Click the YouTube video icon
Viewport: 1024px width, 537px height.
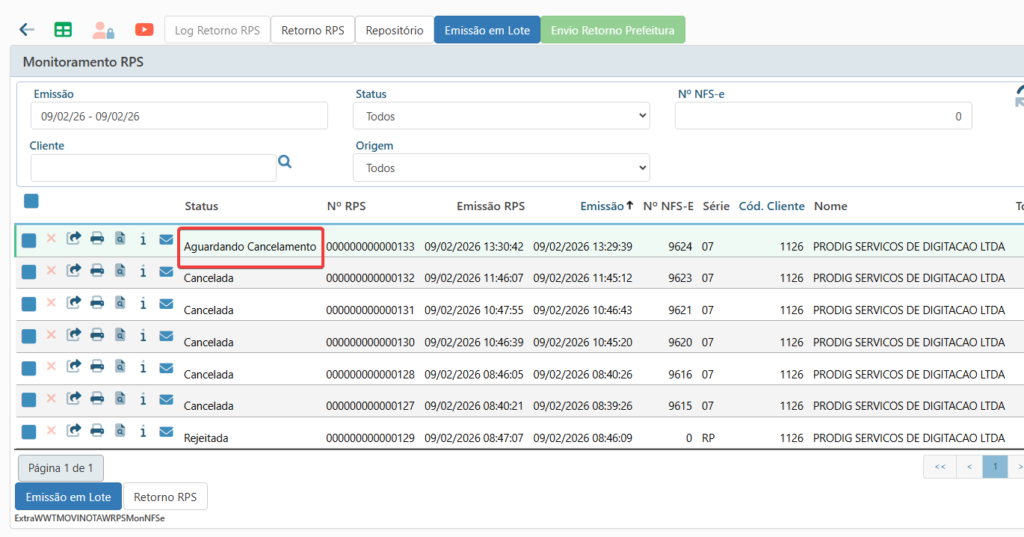(x=144, y=30)
